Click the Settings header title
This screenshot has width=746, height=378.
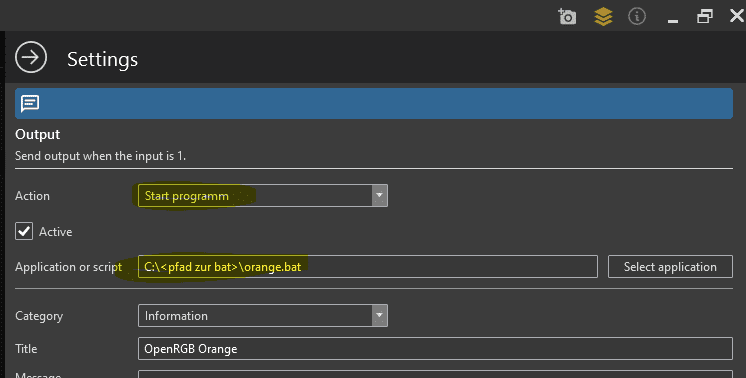point(102,59)
